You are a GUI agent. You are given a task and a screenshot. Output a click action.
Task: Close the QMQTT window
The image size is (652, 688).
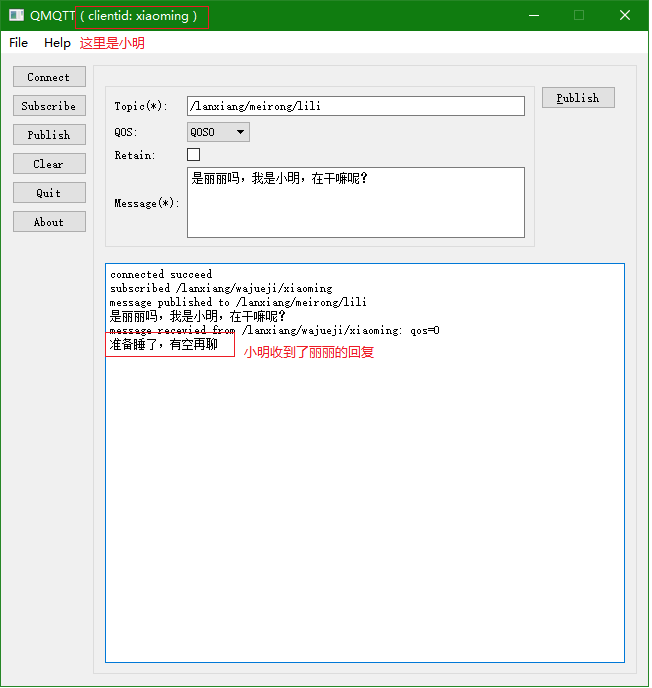[625, 15]
